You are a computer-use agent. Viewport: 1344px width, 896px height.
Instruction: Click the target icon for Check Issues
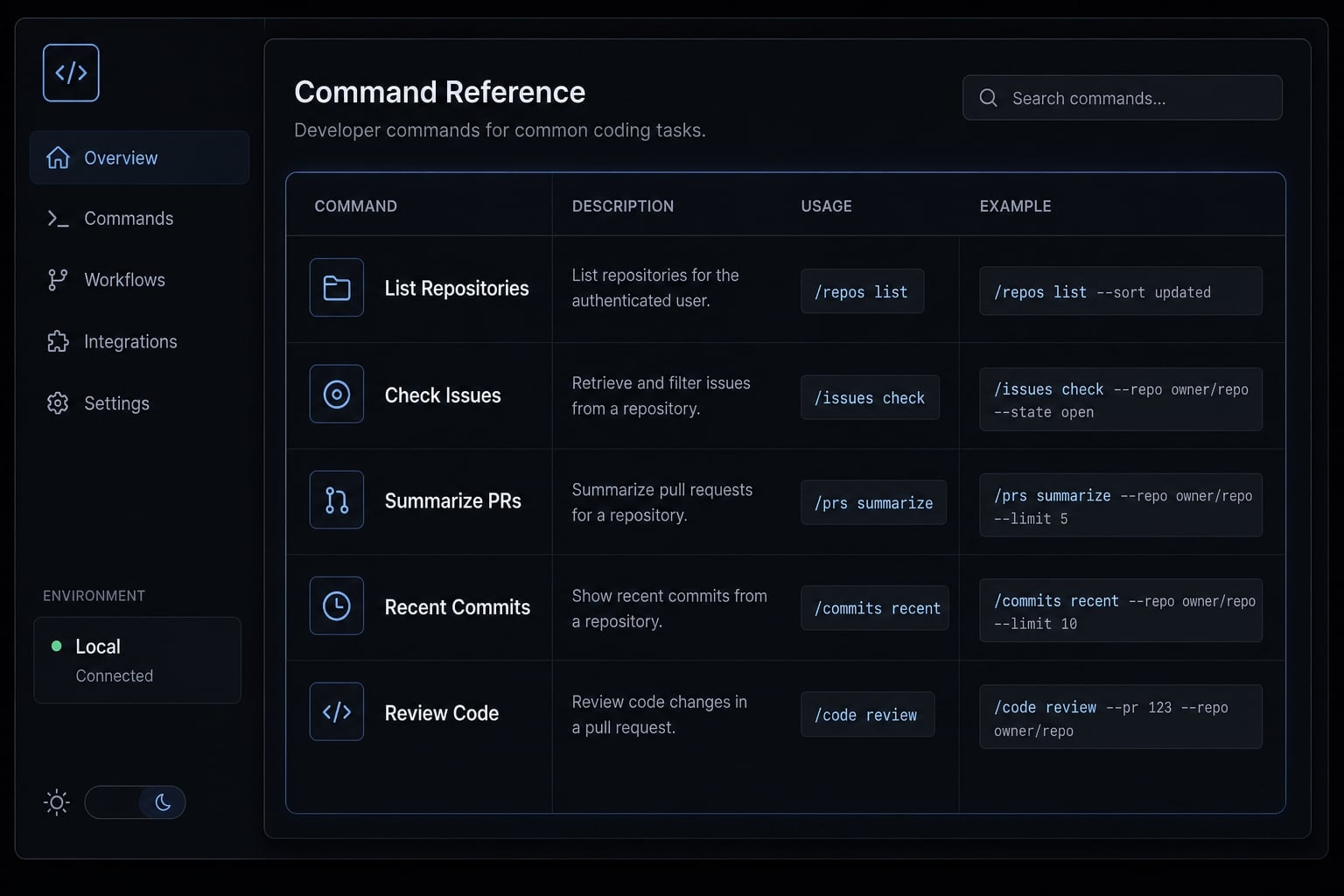(x=337, y=395)
